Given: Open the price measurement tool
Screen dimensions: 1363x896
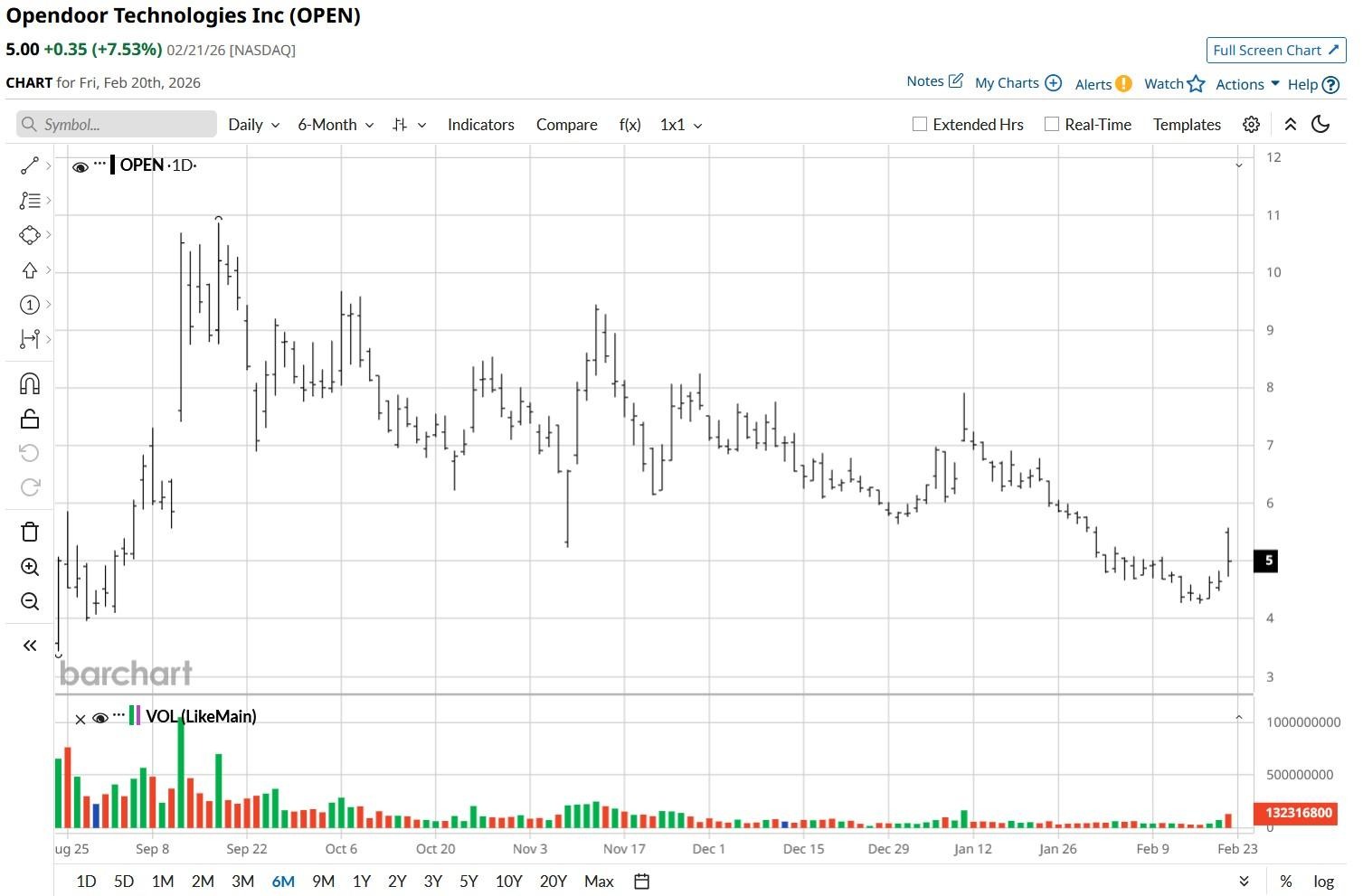Looking at the screenshot, I should tap(30, 339).
